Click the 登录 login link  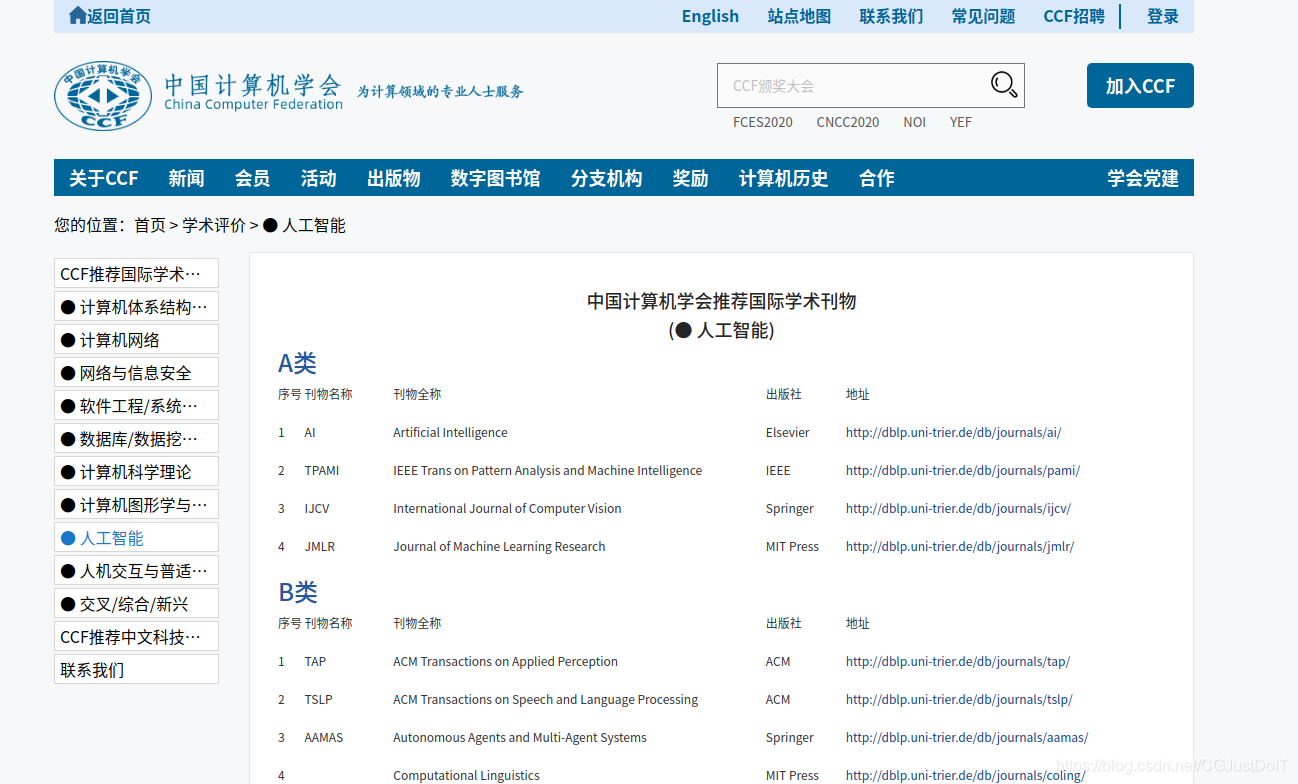pos(1163,16)
